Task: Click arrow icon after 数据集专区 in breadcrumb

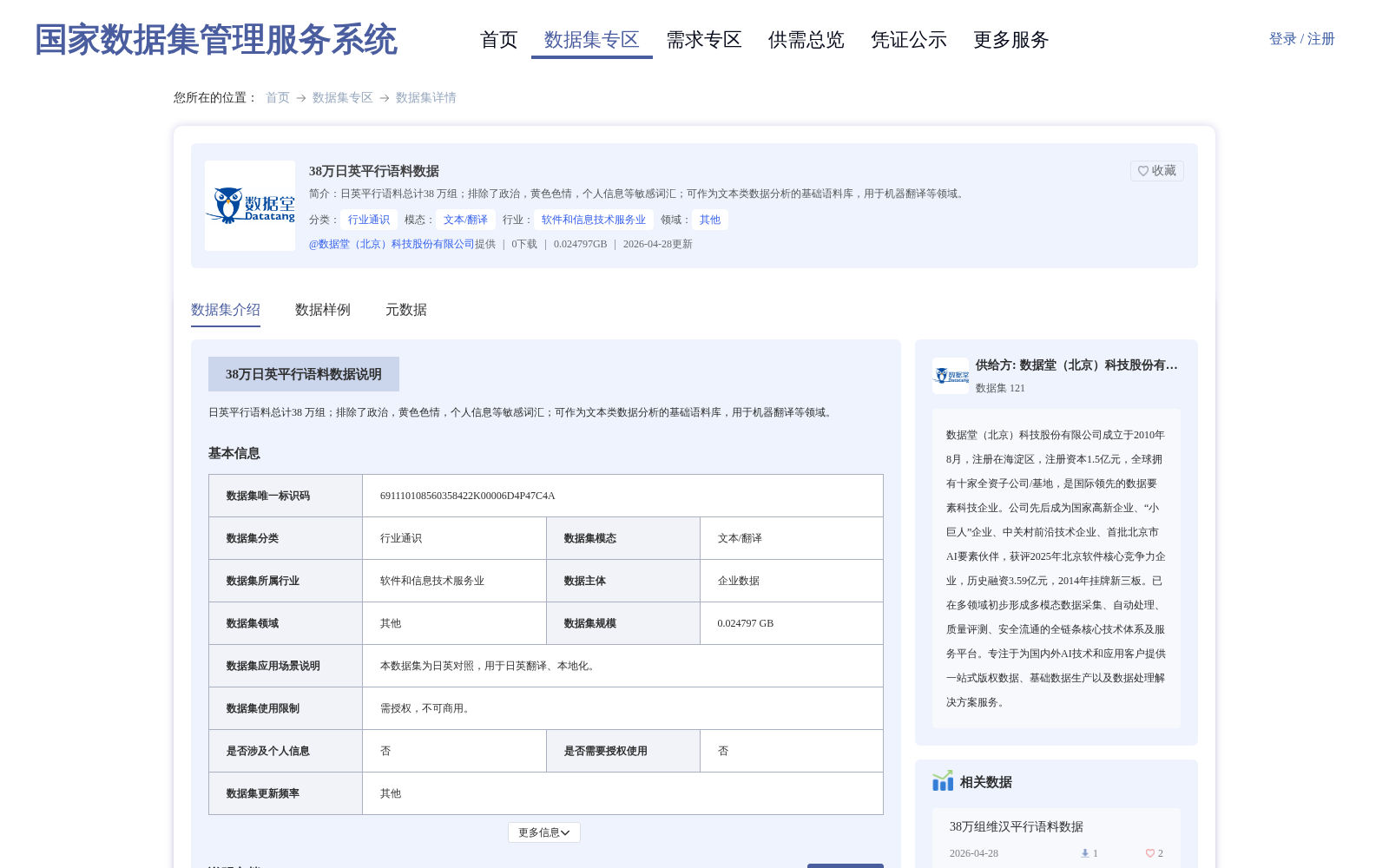Action: click(385, 98)
